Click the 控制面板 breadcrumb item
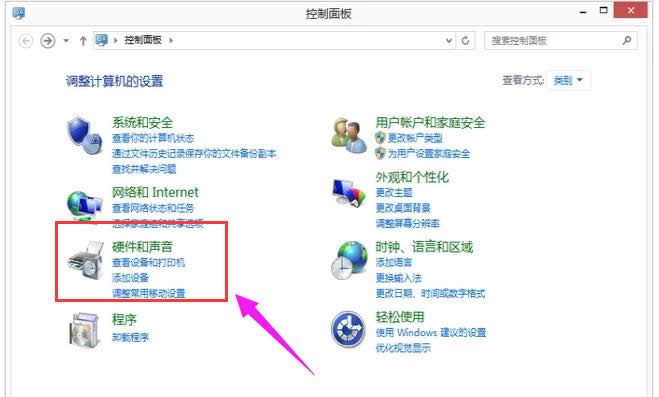659x397 pixels. point(143,40)
